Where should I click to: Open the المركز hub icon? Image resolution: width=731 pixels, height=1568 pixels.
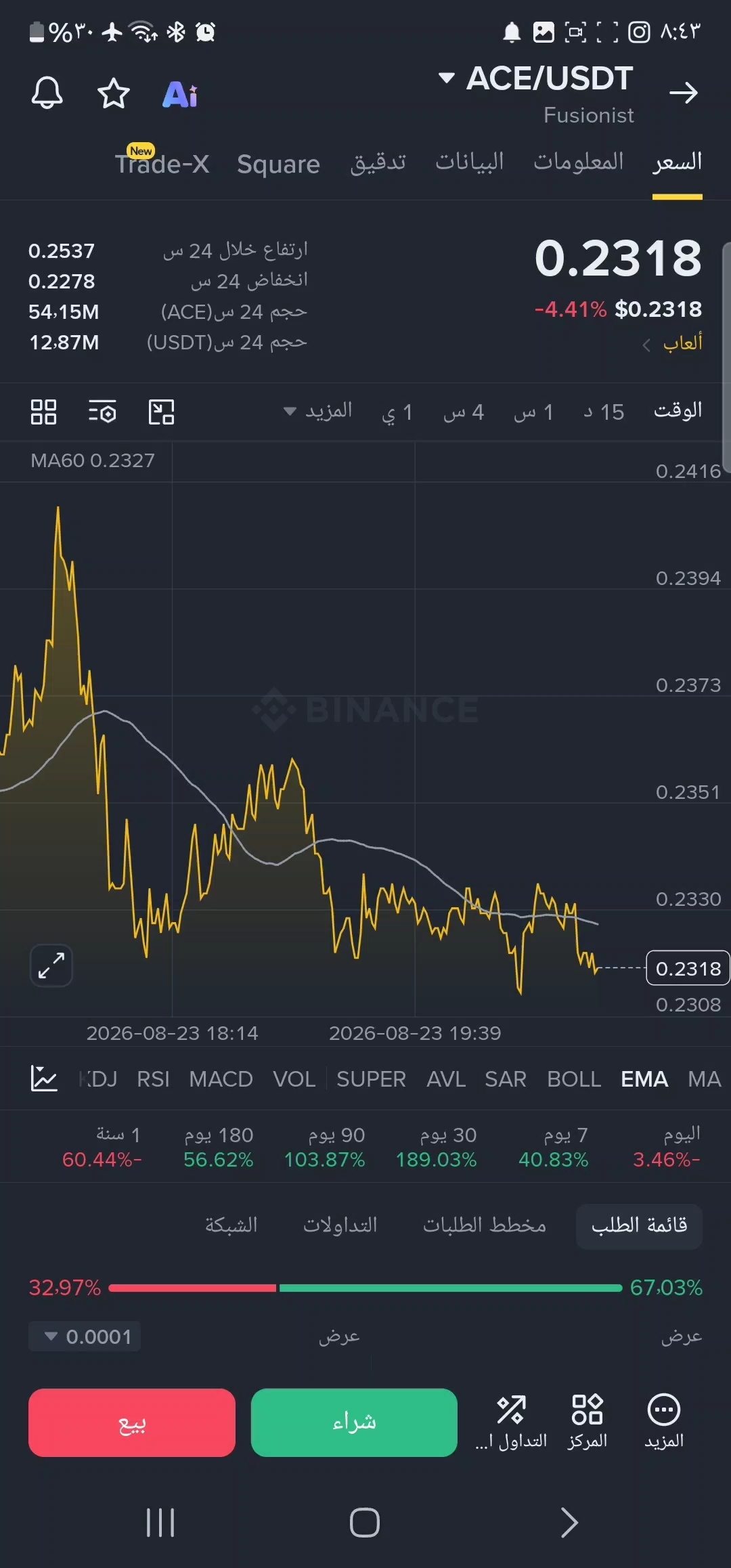pos(587,1422)
